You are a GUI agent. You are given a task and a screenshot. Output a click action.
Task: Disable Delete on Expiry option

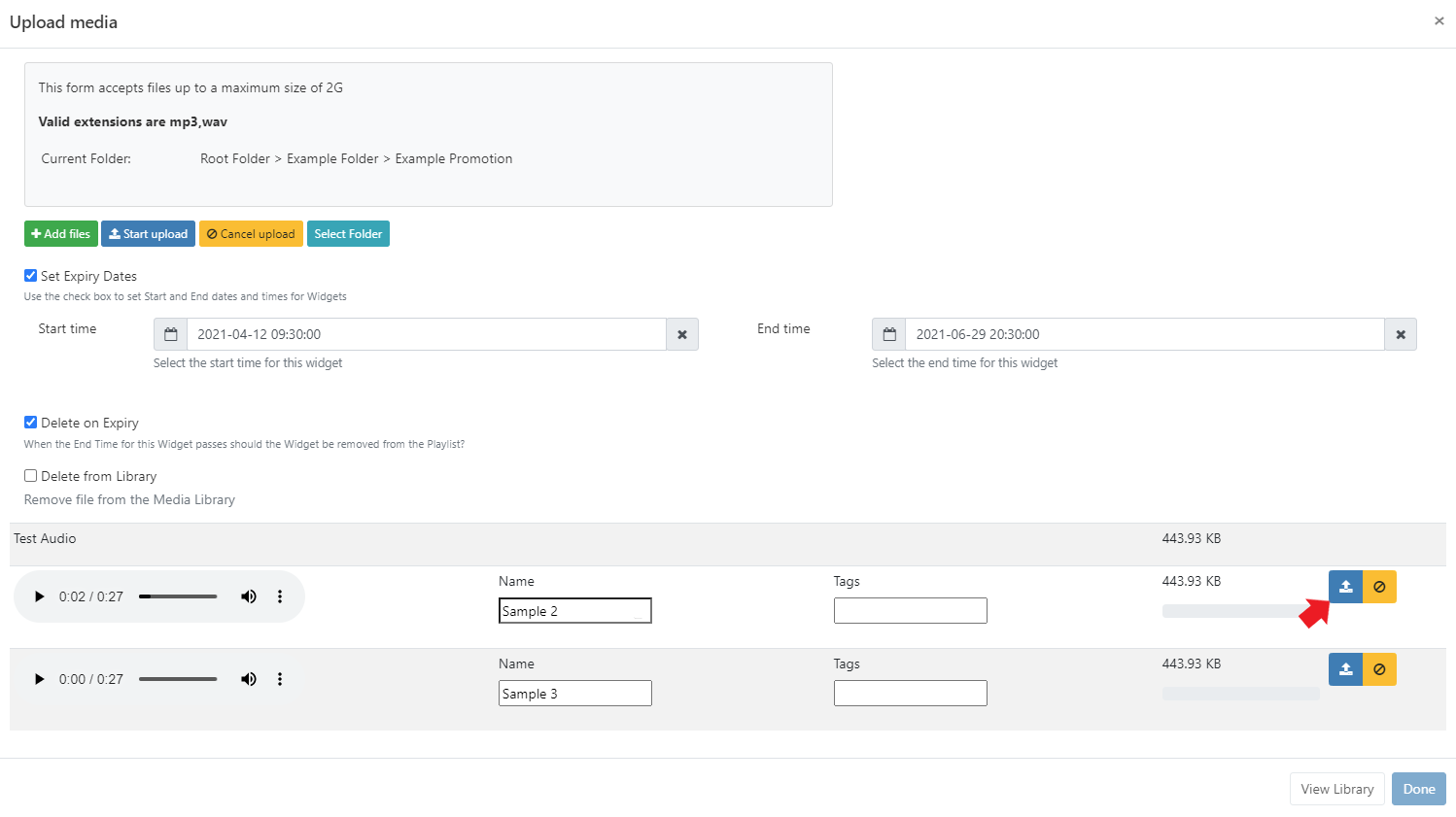tap(31, 423)
